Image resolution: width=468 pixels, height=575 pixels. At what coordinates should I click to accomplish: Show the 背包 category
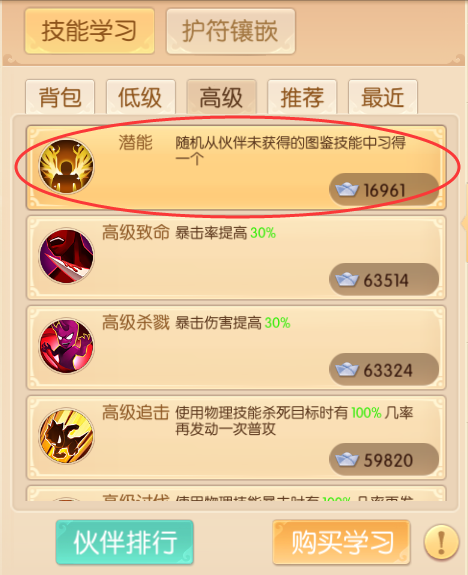[x=60, y=97]
